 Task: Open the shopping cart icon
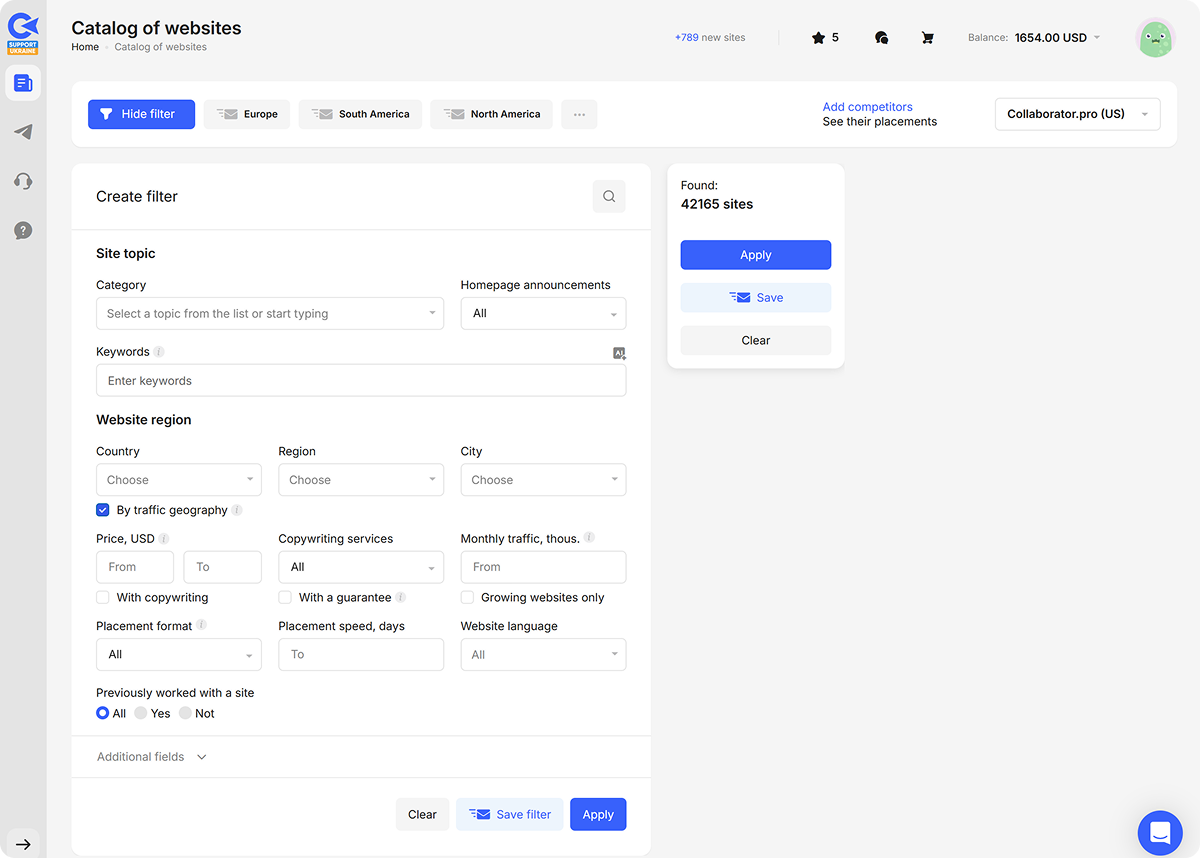pyautogui.click(x=927, y=38)
